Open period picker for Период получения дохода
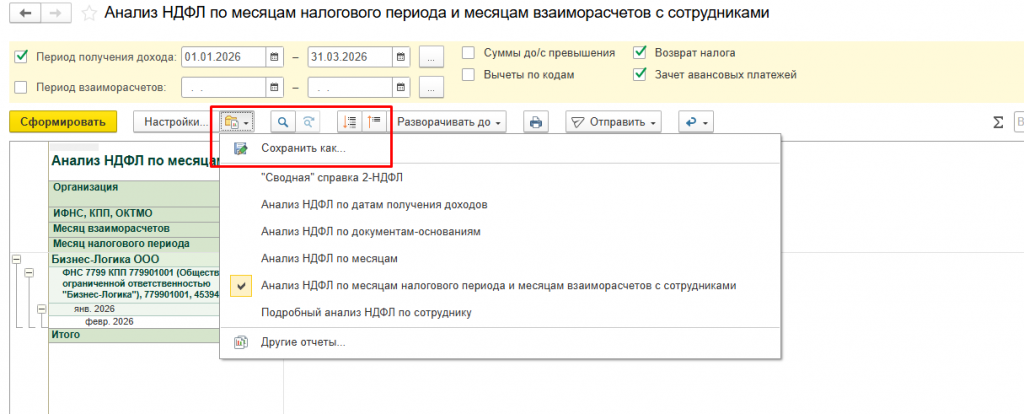1024x414 pixels. [431, 57]
